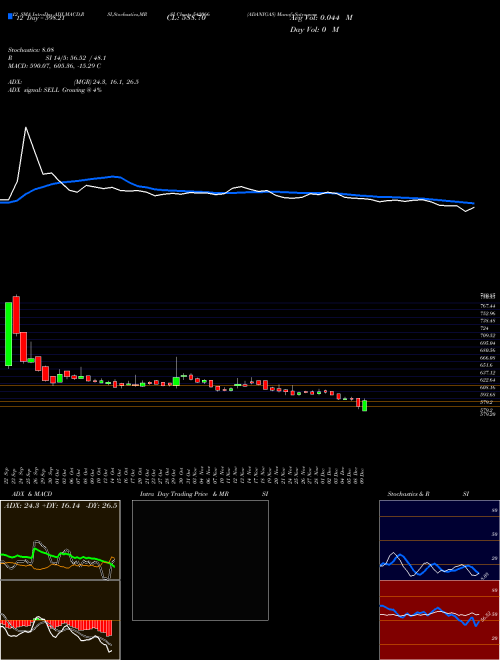500x660 pixels.
Task: Click the 651.6 price axis label
Action: tap(486, 365)
